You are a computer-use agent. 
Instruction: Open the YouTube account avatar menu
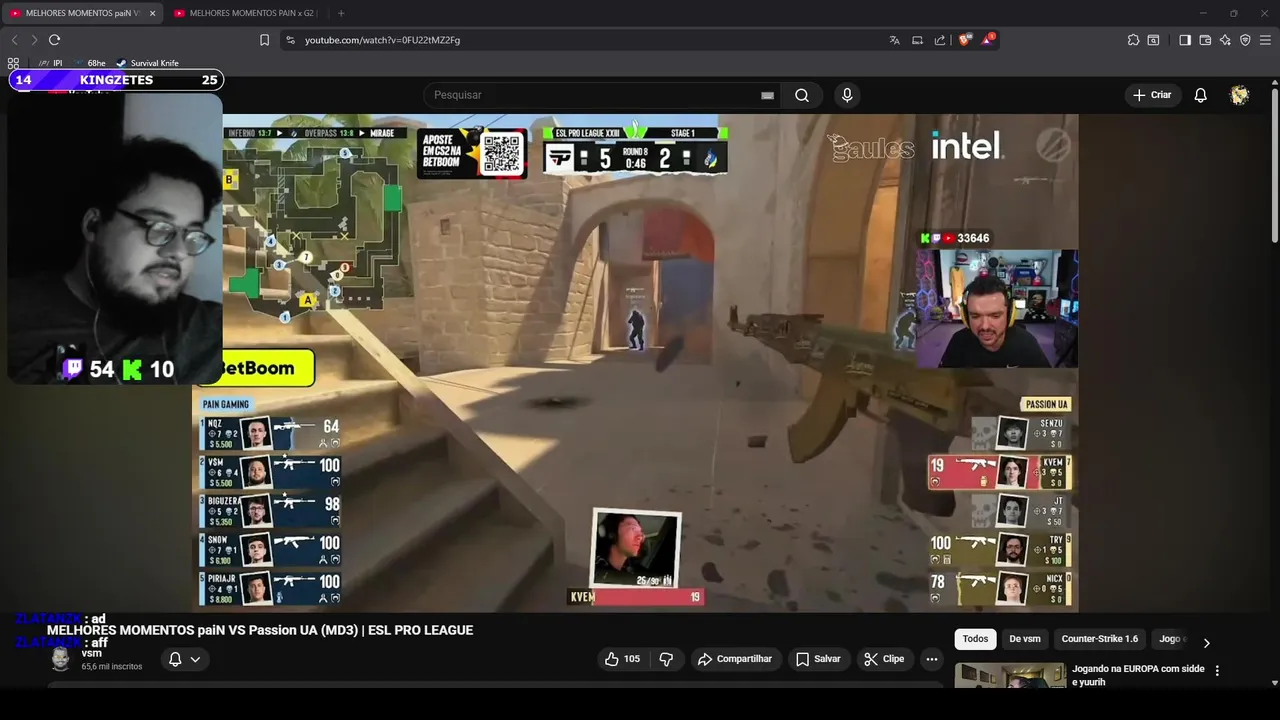1240,95
